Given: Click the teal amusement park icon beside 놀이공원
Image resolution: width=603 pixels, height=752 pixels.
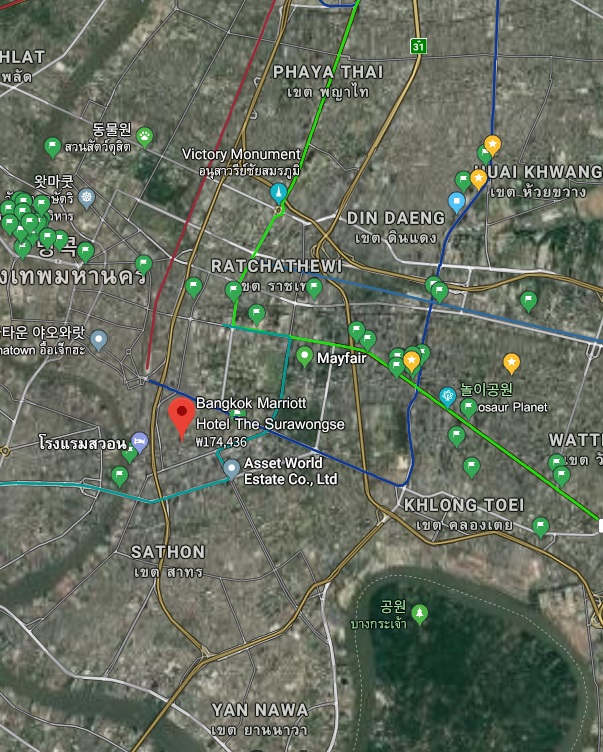Looking at the screenshot, I should coord(448,397).
